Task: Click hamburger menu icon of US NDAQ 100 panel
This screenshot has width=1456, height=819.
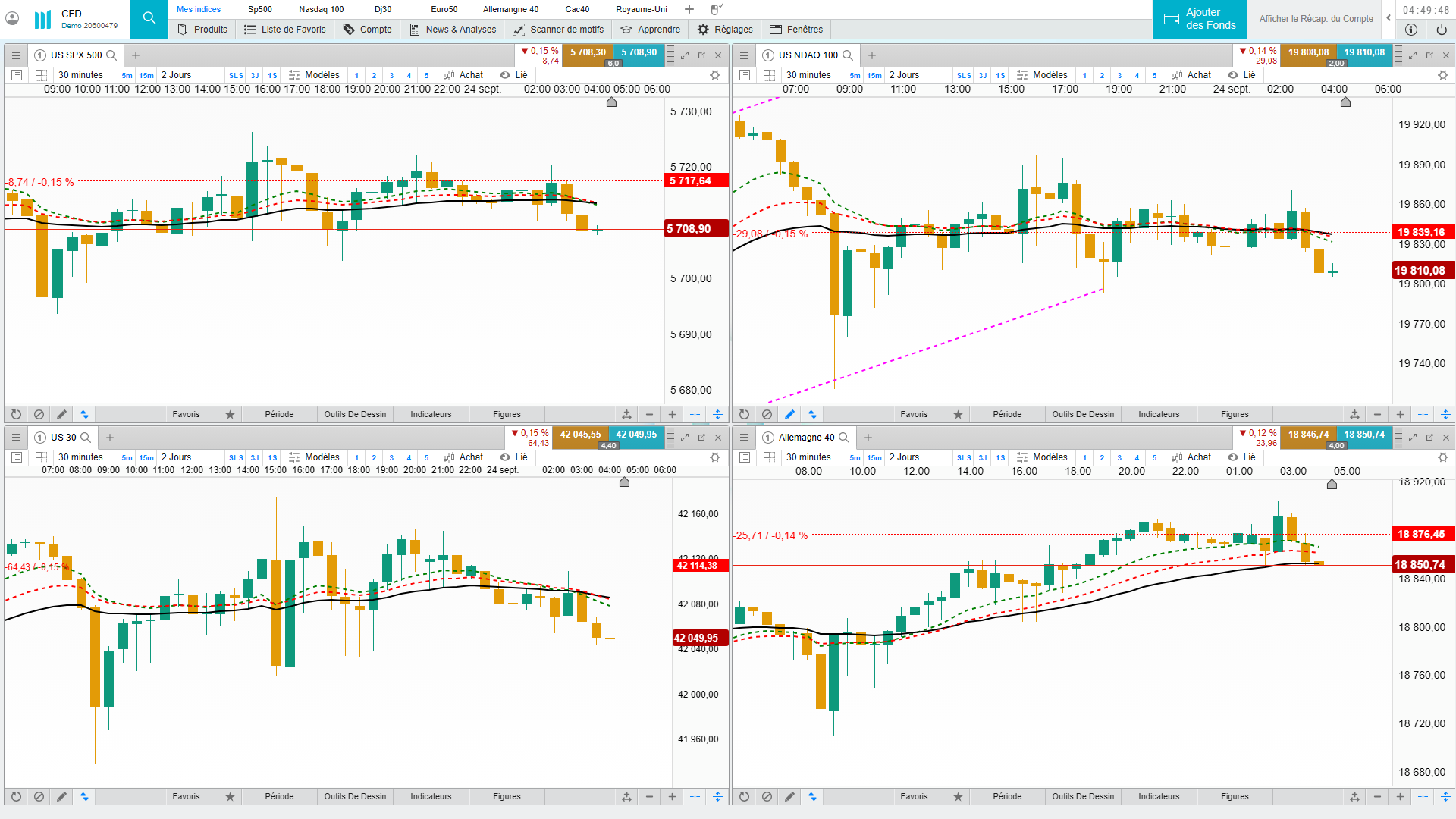Action: [744, 55]
